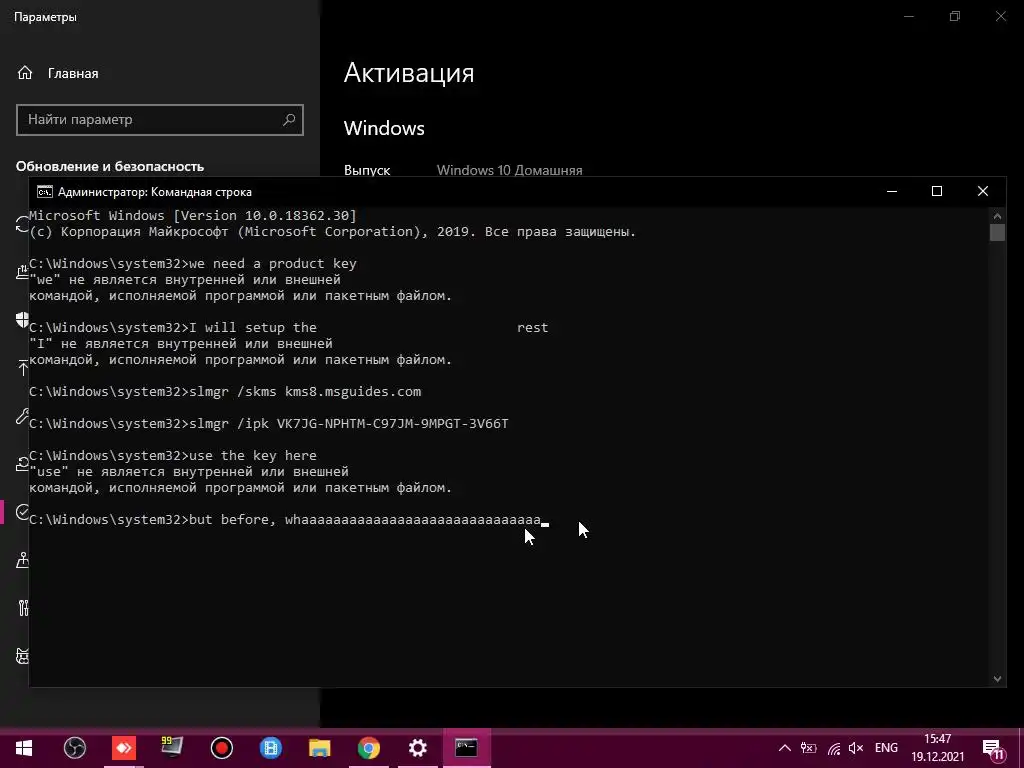Viewport: 1024px width, 768px height.
Task: Click the Command Prompt scroll-down arrow
Action: (997, 679)
